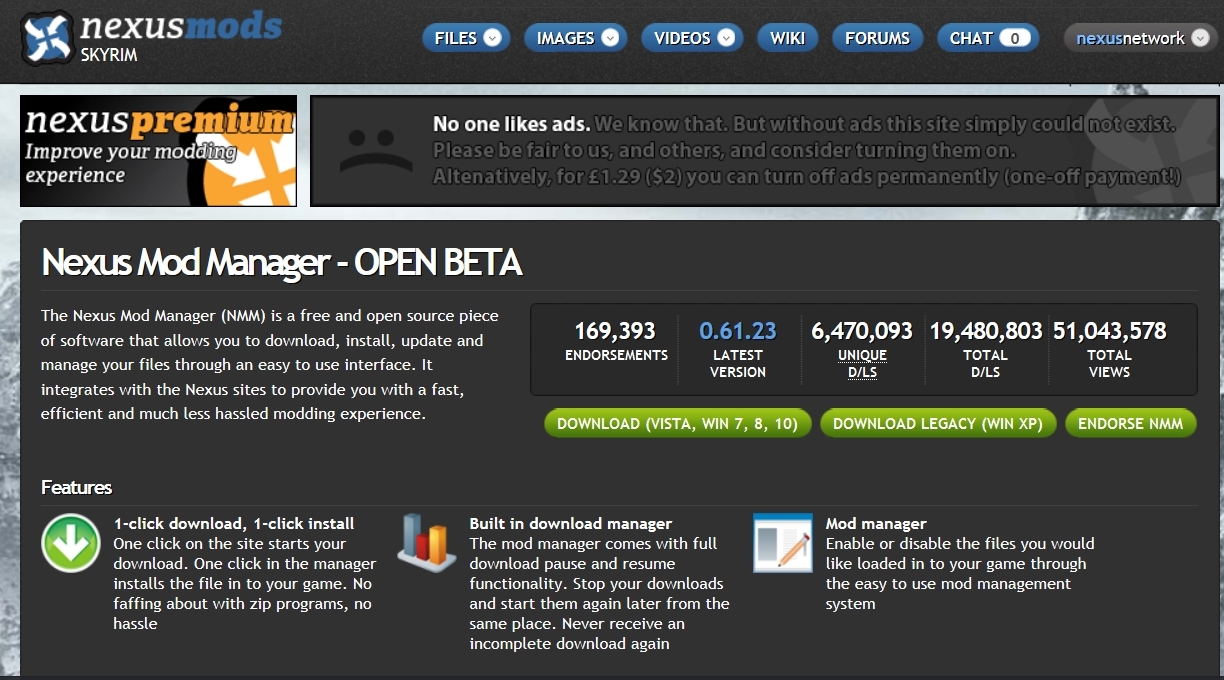Click the nexusmods Skyrim site title
The width and height of the screenshot is (1224, 680).
pyautogui.click(x=180, y=37)
